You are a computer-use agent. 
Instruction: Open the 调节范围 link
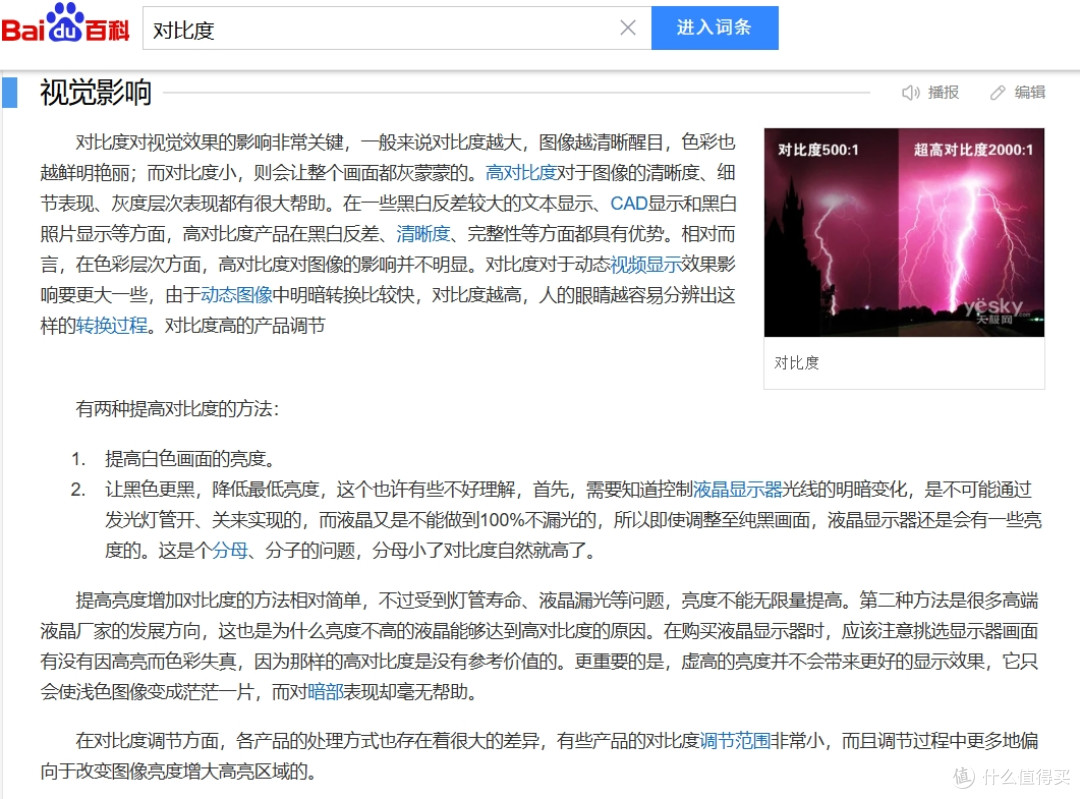(x=735, y=741)
